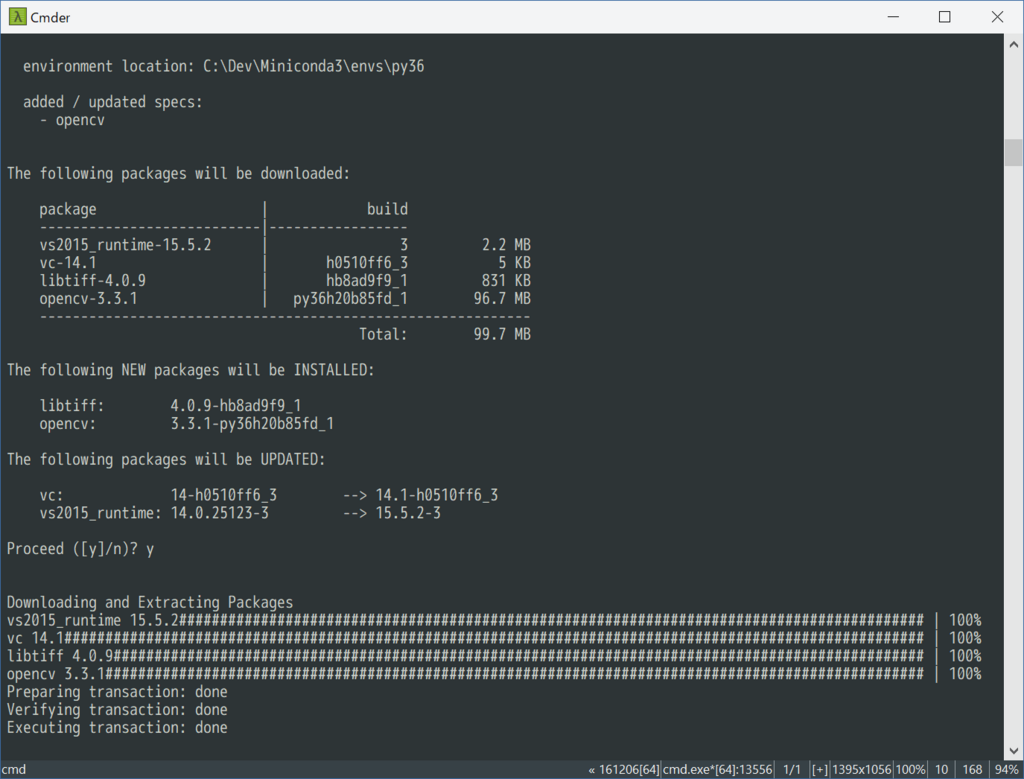The width and height of the screenshot is (1024, 779).
Task: Click the '100%' zoom status entry
Action: (910, 769)
